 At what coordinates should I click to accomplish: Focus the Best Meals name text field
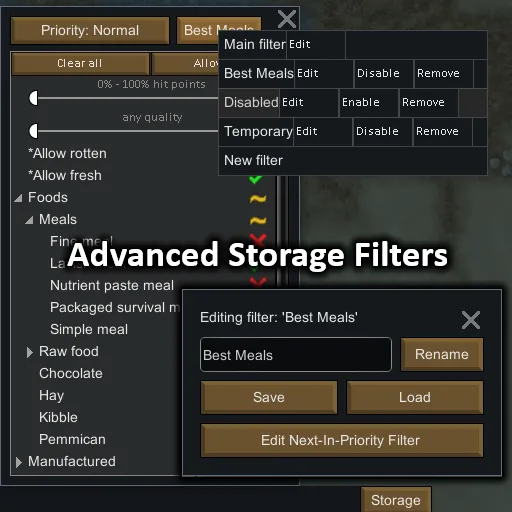click(x=296, y=355)
